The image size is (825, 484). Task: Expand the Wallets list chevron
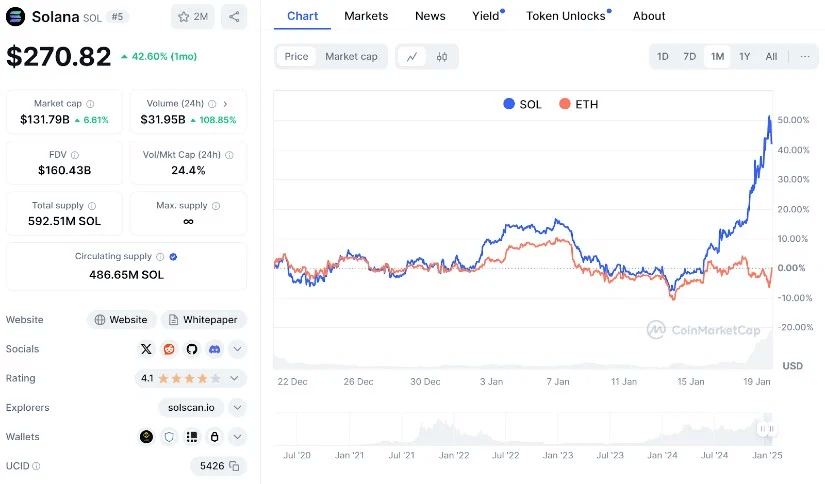pyautogui.click(x=237, y=437)
